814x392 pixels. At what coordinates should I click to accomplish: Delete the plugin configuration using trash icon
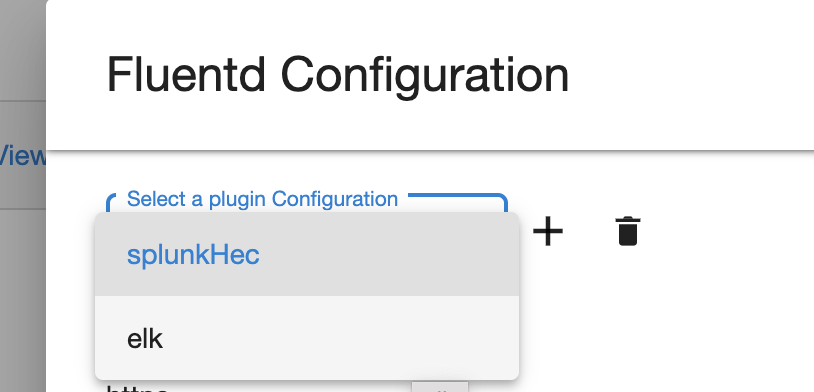coord(628,231)
